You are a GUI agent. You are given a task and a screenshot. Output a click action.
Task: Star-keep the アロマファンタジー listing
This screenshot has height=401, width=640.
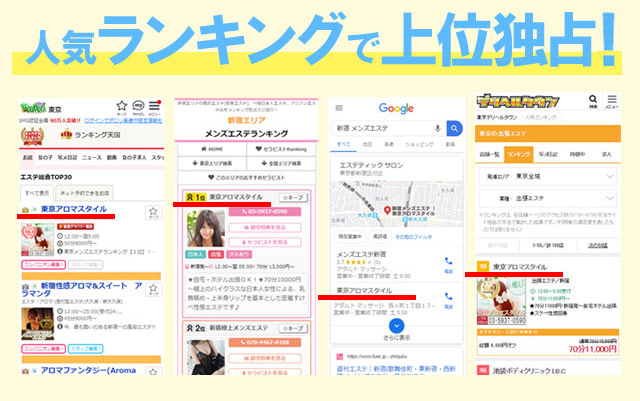pyautogui.click(x=153, y=372)
